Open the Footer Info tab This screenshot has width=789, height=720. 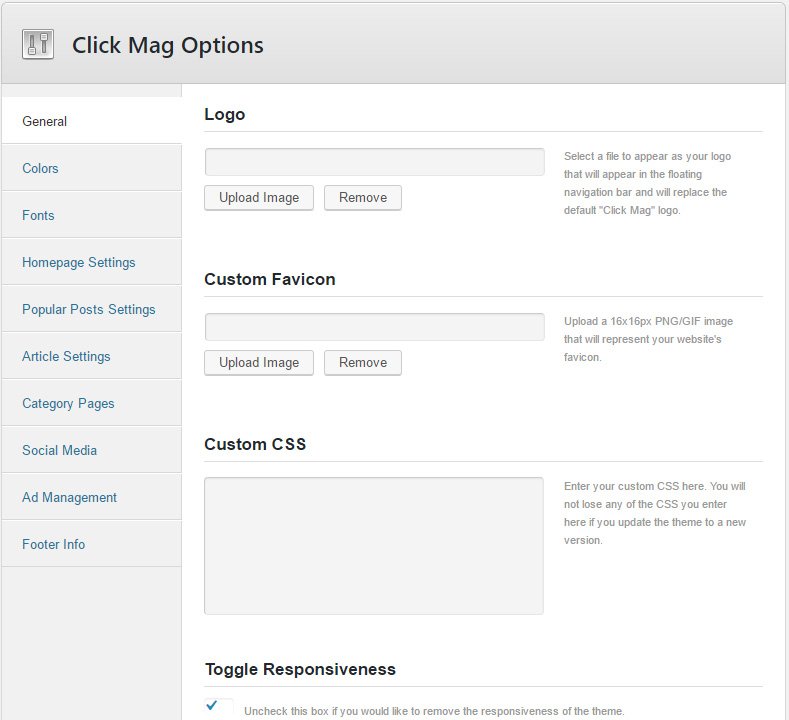pyautogui.click(x=54, y=544)
